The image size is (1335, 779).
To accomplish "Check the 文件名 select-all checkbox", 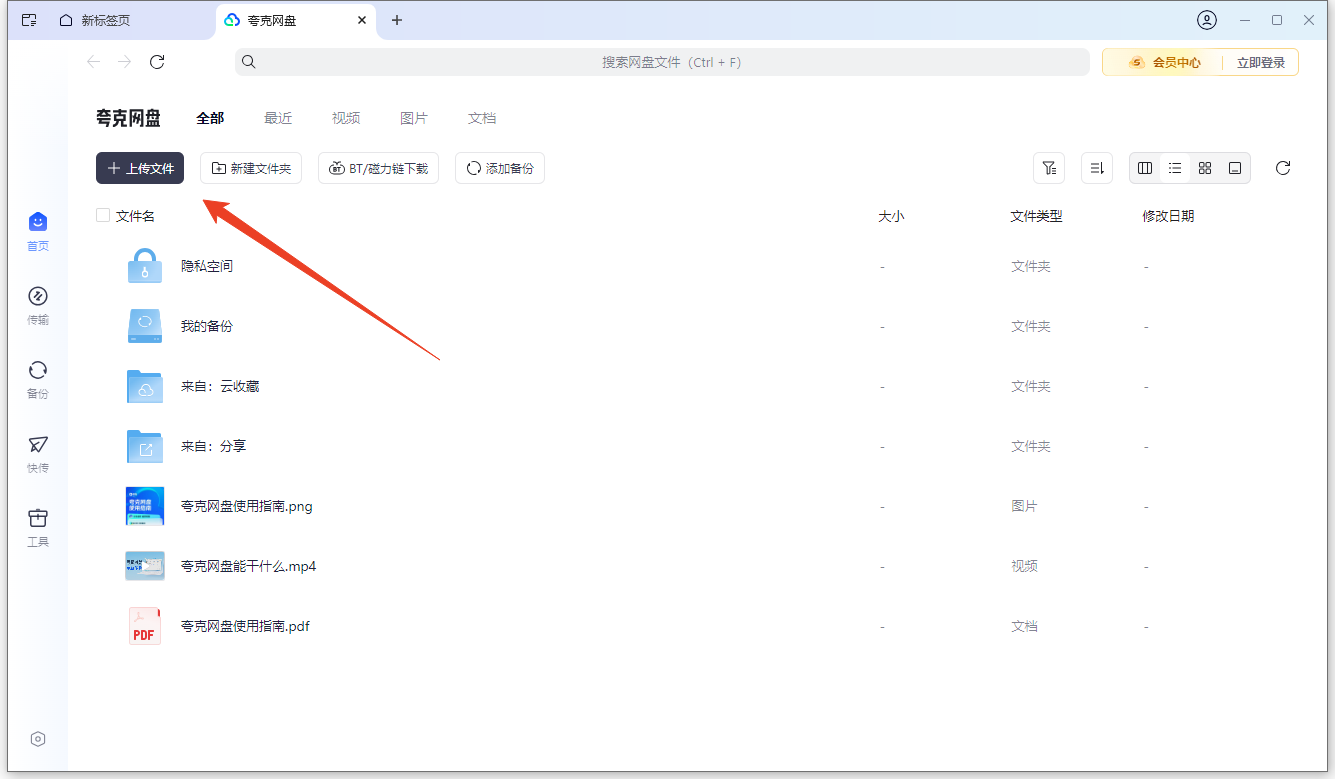I will point(103,215).
